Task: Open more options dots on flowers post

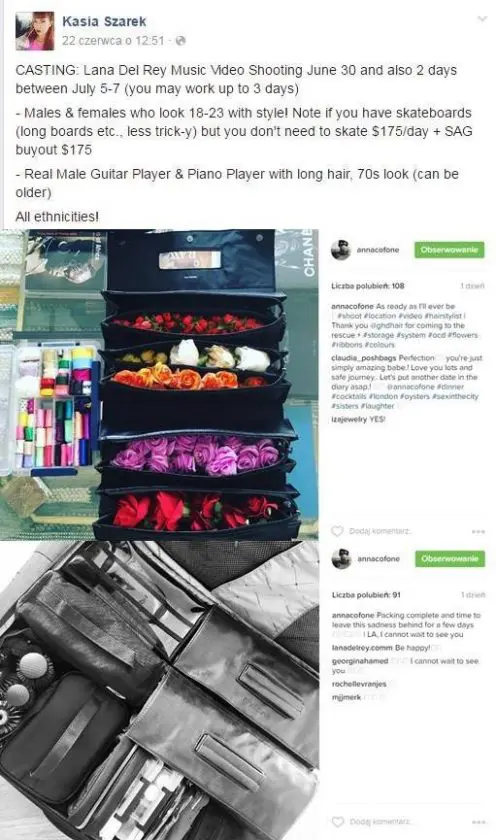Action: click(x=478, y=531)
